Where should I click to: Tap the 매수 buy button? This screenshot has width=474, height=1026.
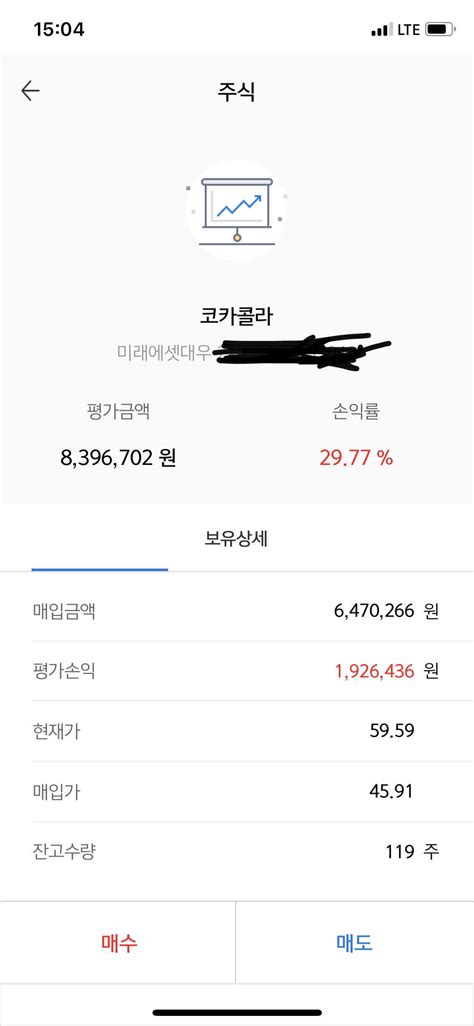coord(118,943)
